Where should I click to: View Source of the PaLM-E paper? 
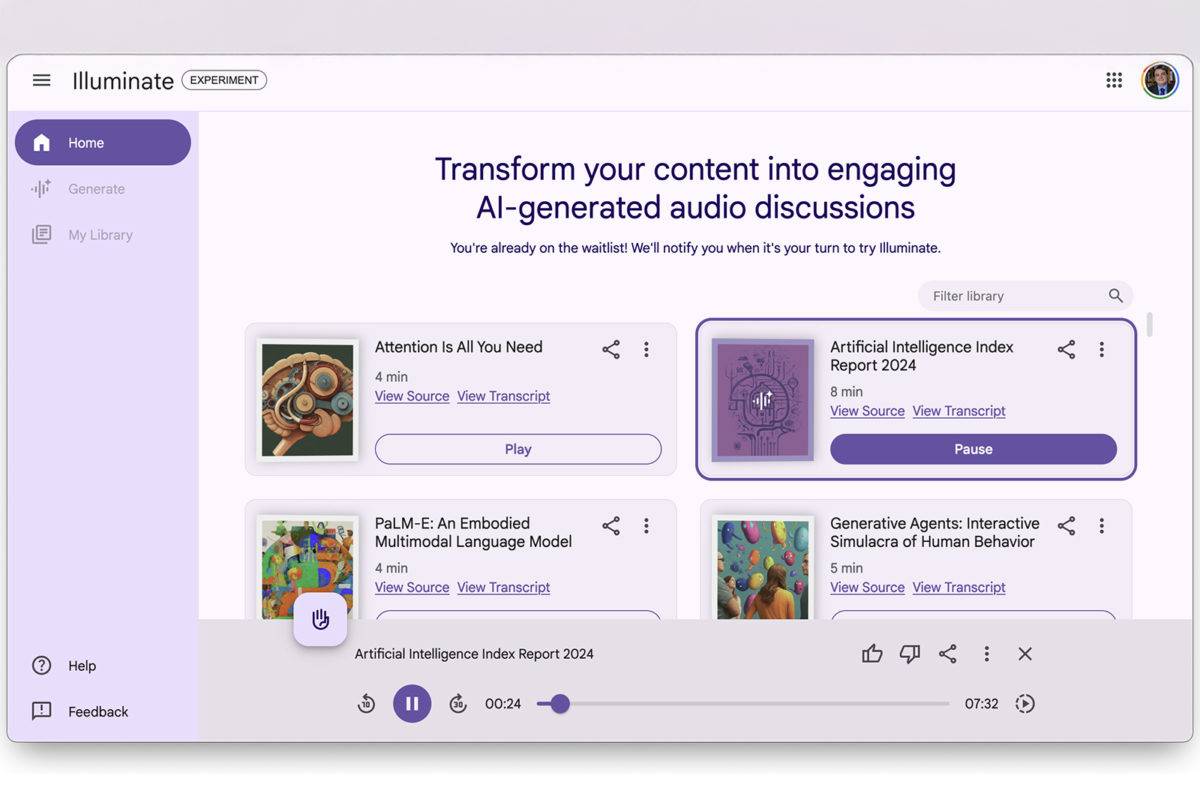tap(412, 587)
